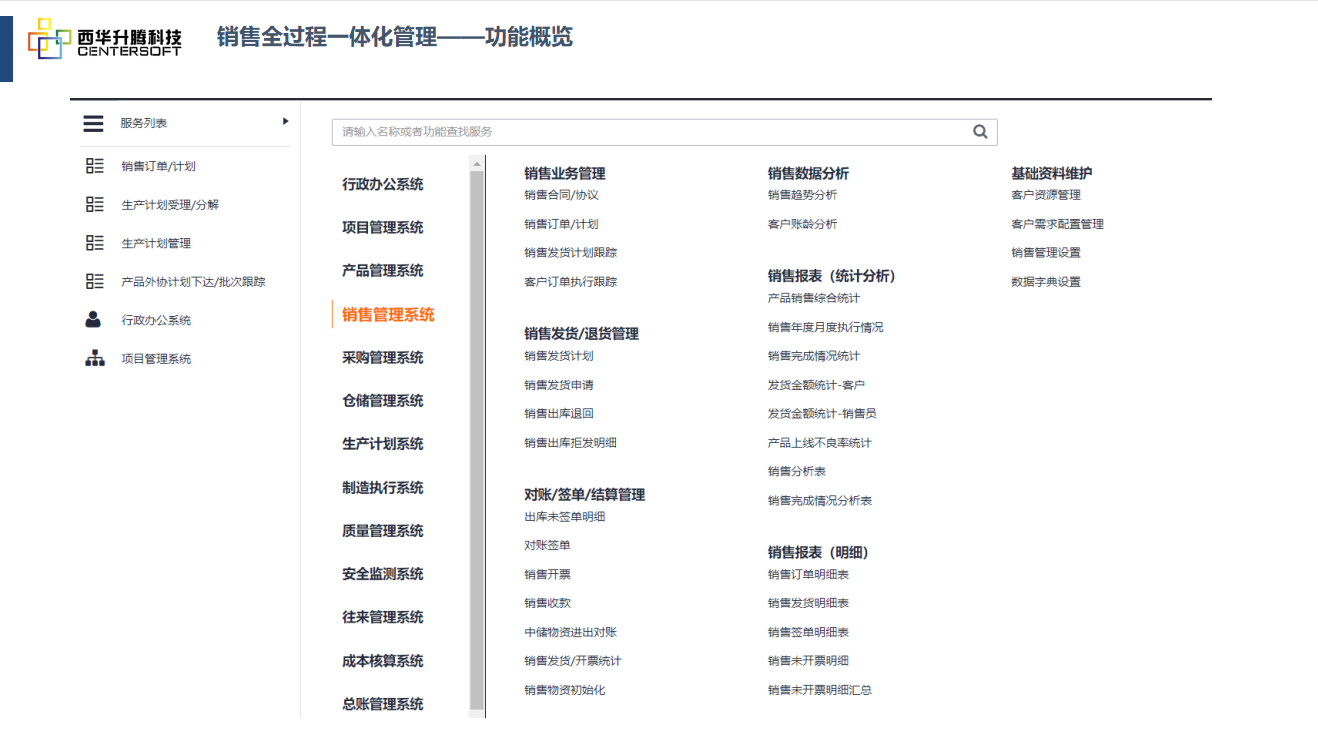
Task: Go to 客户资源管理
Action: pos(1045,195)
